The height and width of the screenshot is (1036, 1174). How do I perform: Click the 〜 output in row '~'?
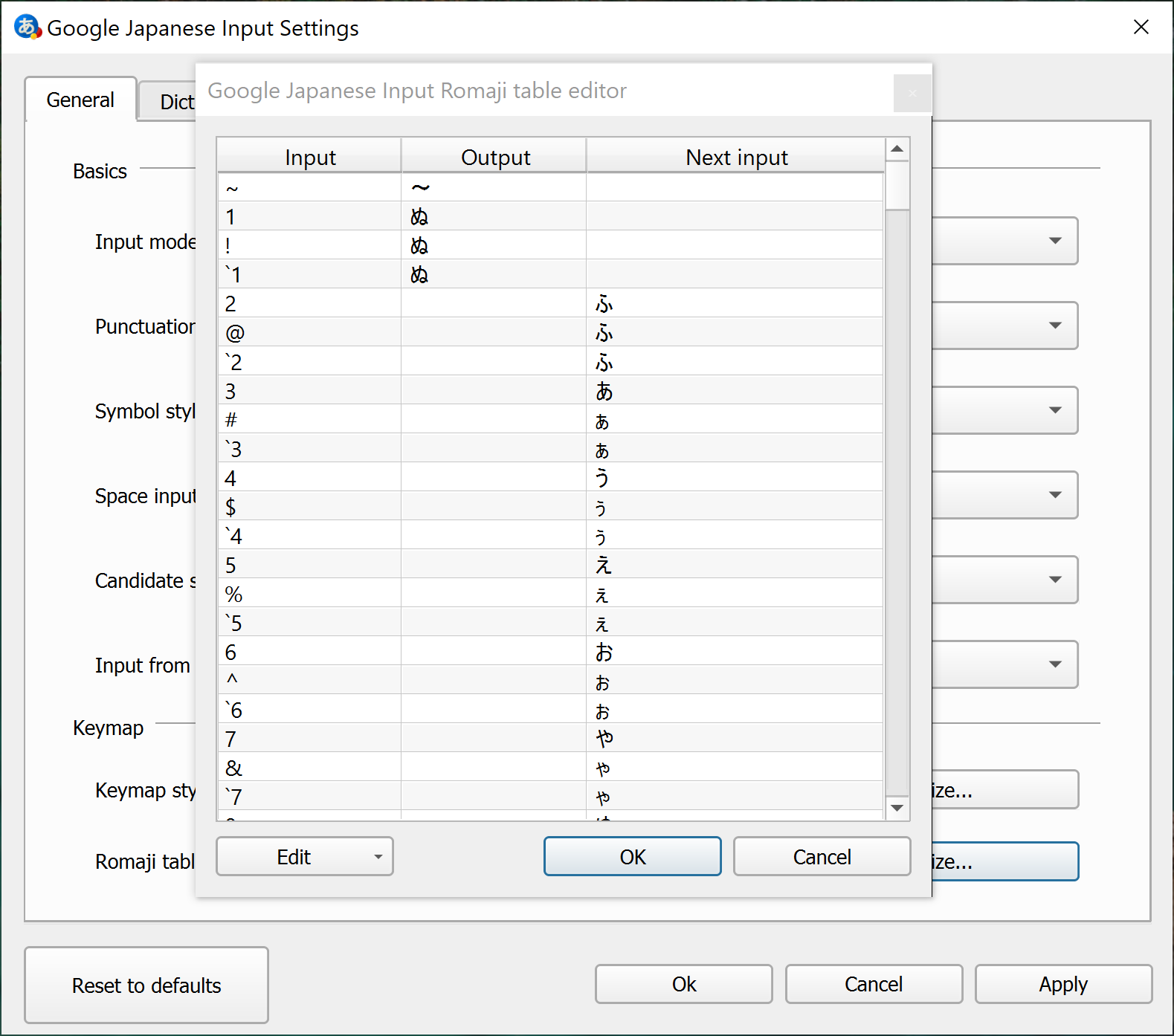[x=494, y=188]
